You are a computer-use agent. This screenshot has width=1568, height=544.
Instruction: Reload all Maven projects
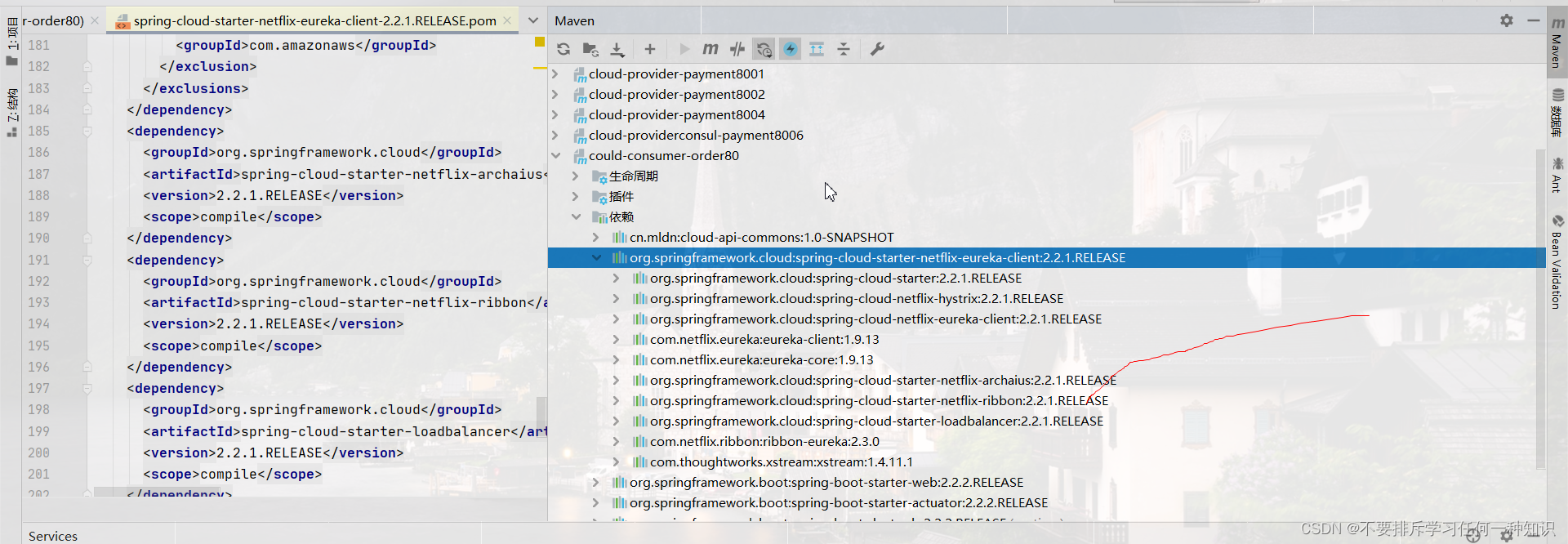click(x=563, y=49)
